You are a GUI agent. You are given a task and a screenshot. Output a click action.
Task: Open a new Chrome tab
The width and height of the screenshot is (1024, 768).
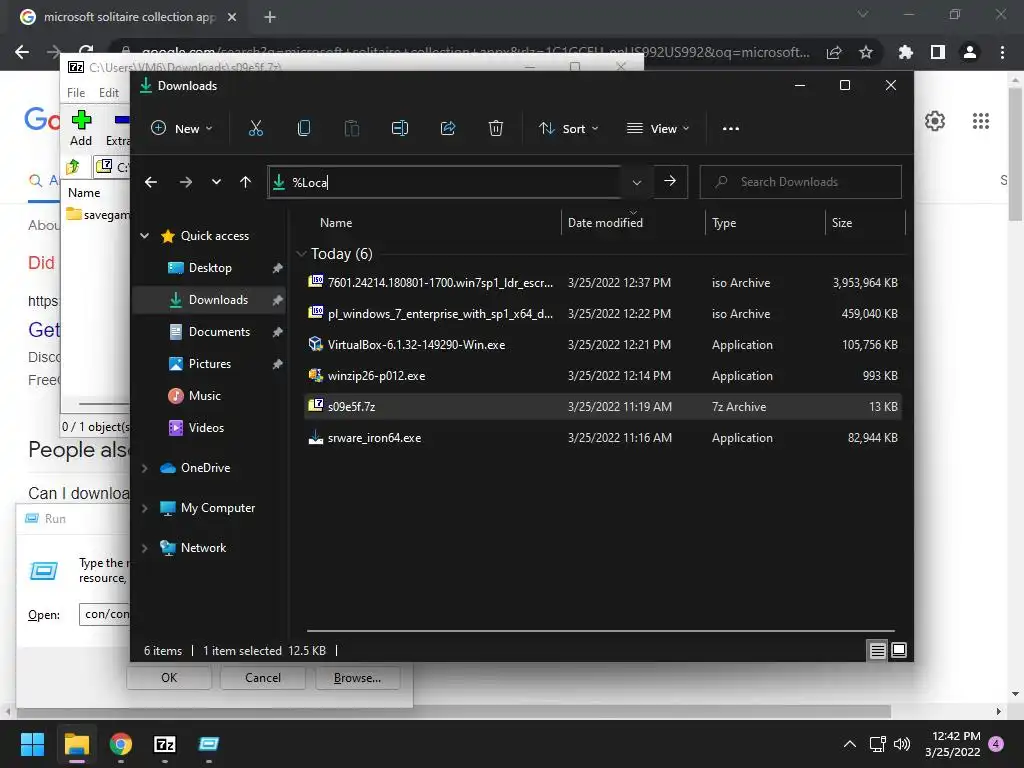pos(270,17)
